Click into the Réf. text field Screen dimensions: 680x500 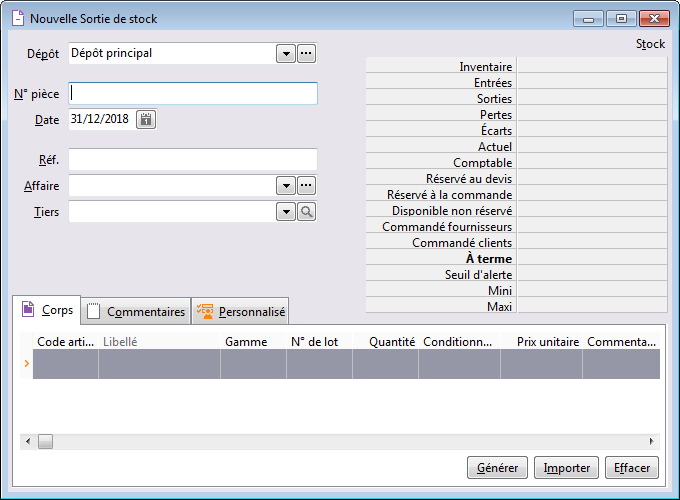tap(193, 160)
